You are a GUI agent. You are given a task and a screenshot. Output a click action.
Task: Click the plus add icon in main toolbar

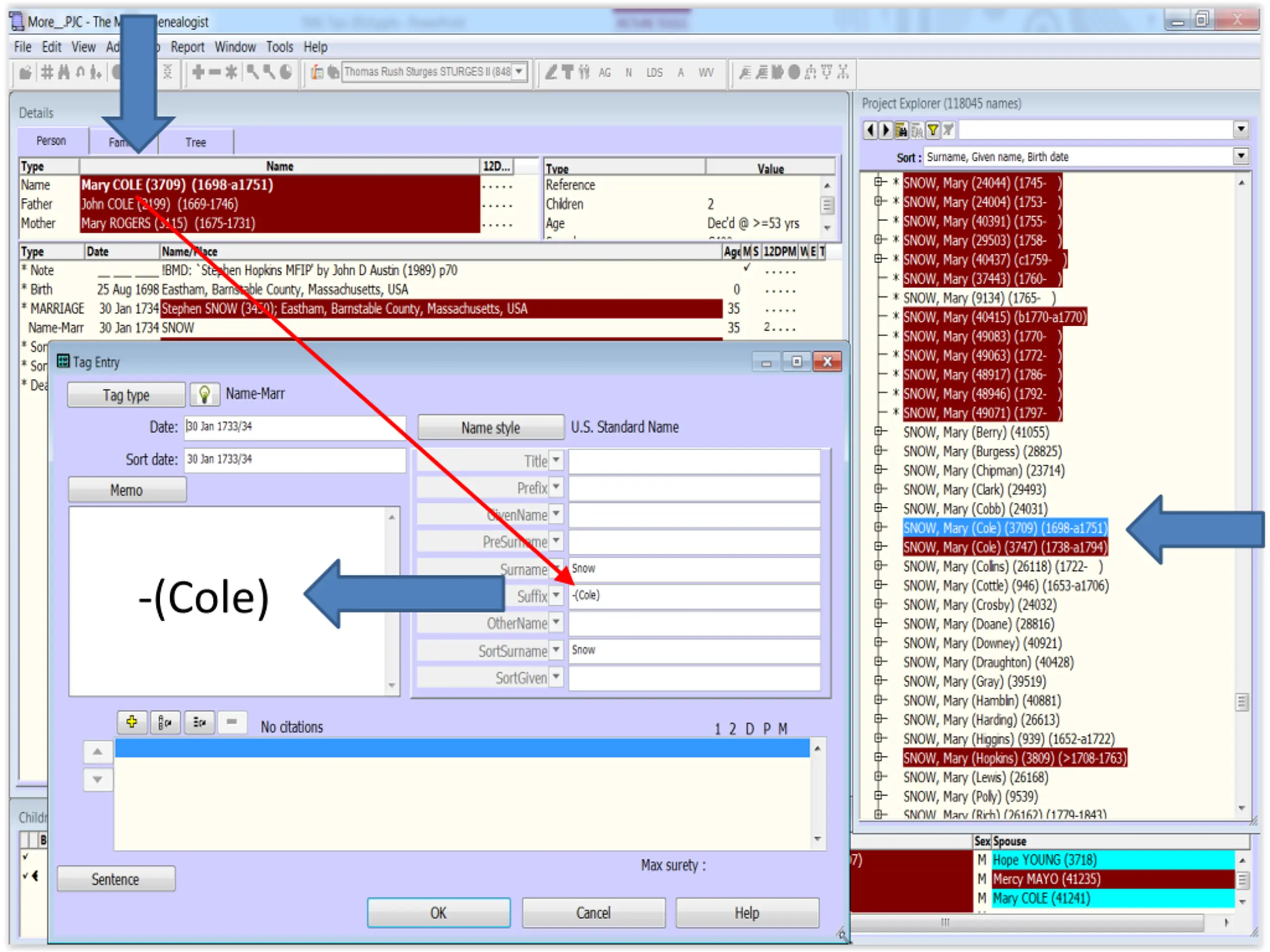198,72
